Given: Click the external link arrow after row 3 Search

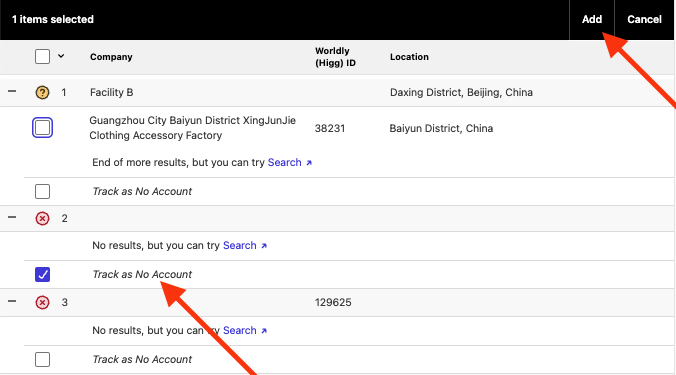Looking at the screenshot, I should point(264,331).
